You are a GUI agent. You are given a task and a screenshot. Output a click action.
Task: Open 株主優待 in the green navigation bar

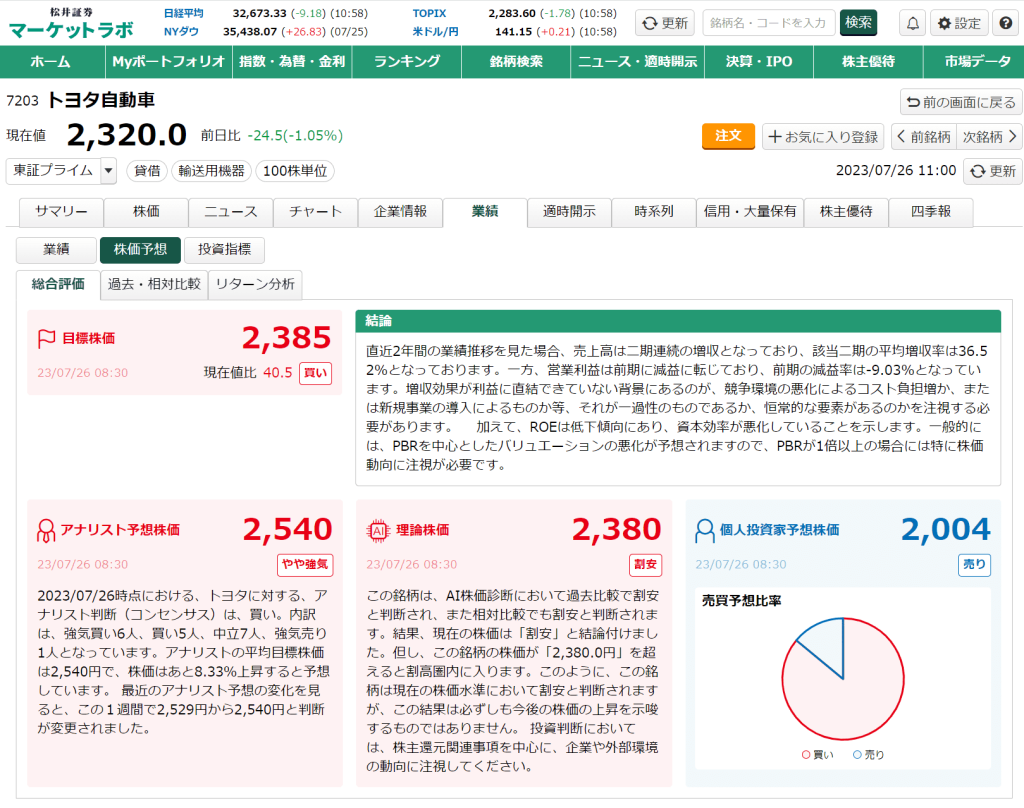point(868,61)
